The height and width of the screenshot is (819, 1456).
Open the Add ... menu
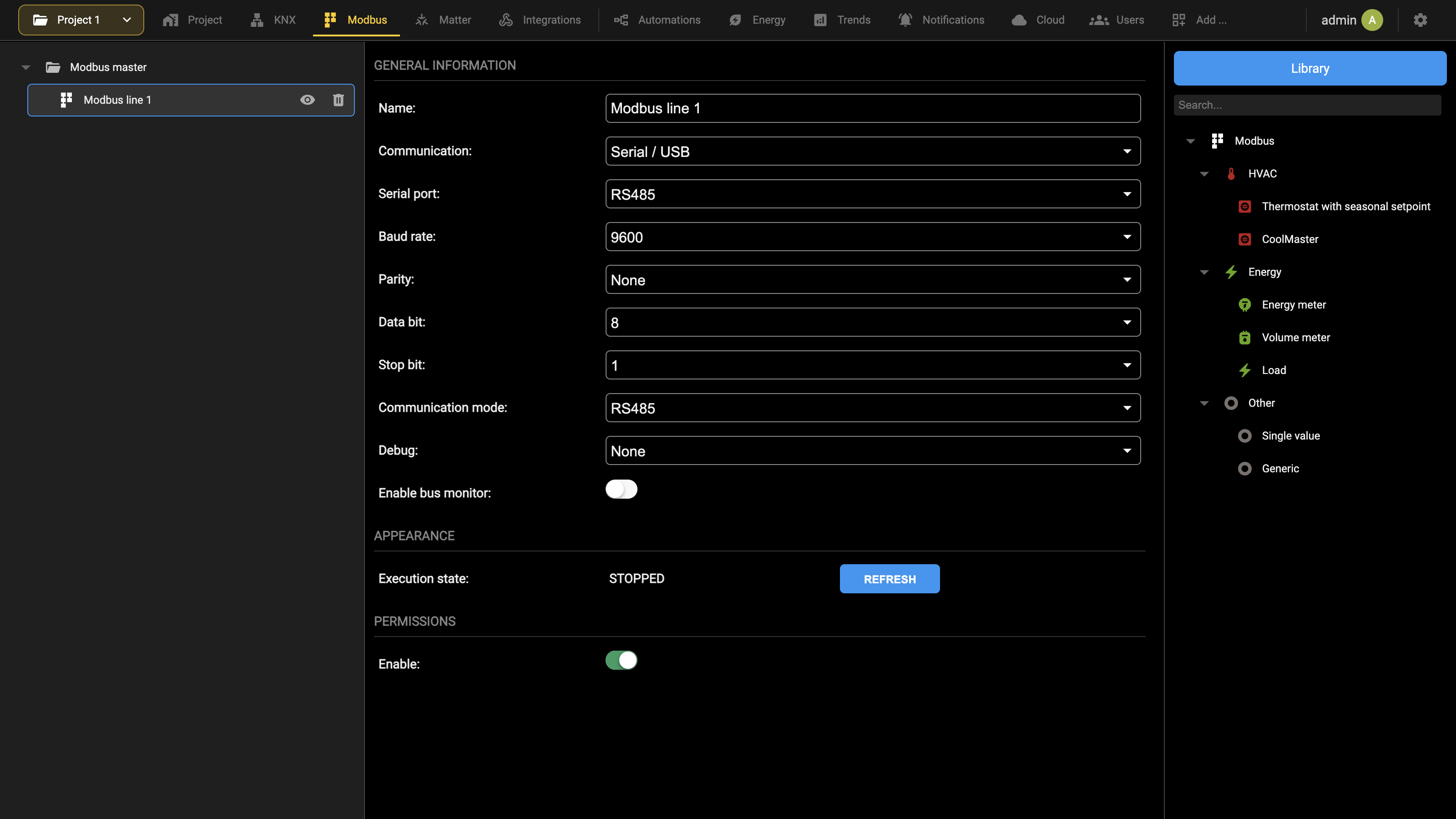(x=1199, y=20)
